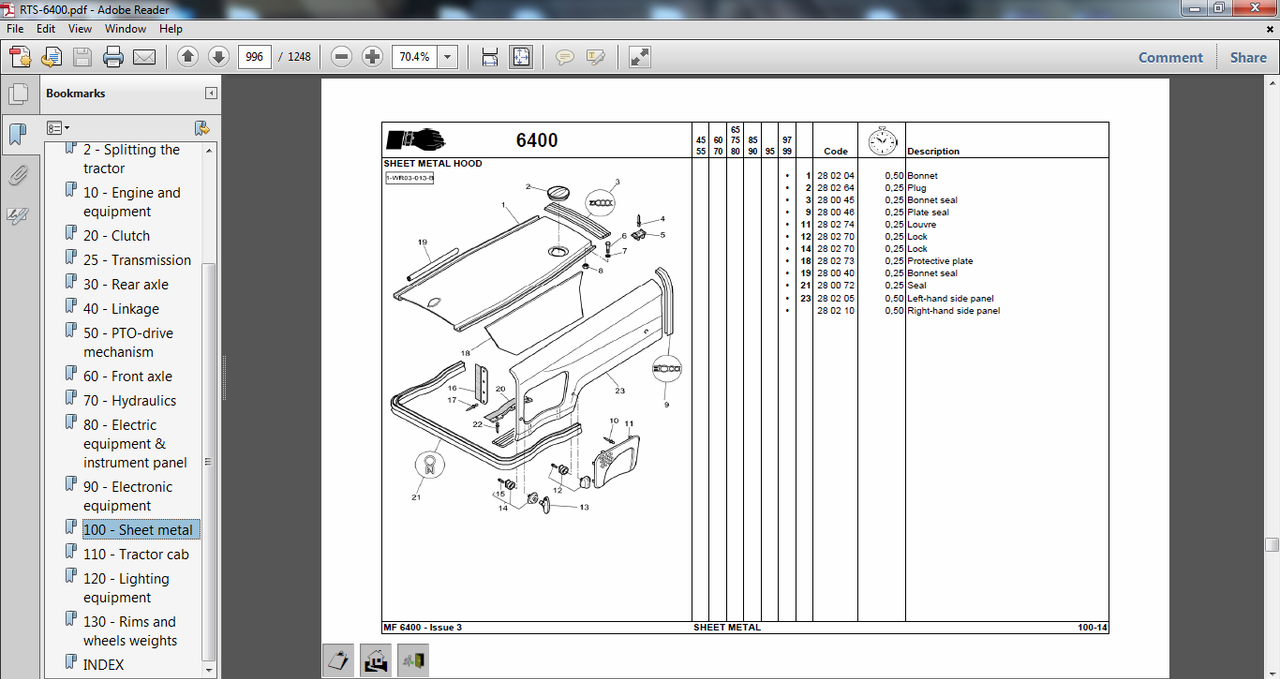Viewport: 1280px width, 679px height.
Task: Click the Create PDF online toolbar icon
Action: click(20, 57)
